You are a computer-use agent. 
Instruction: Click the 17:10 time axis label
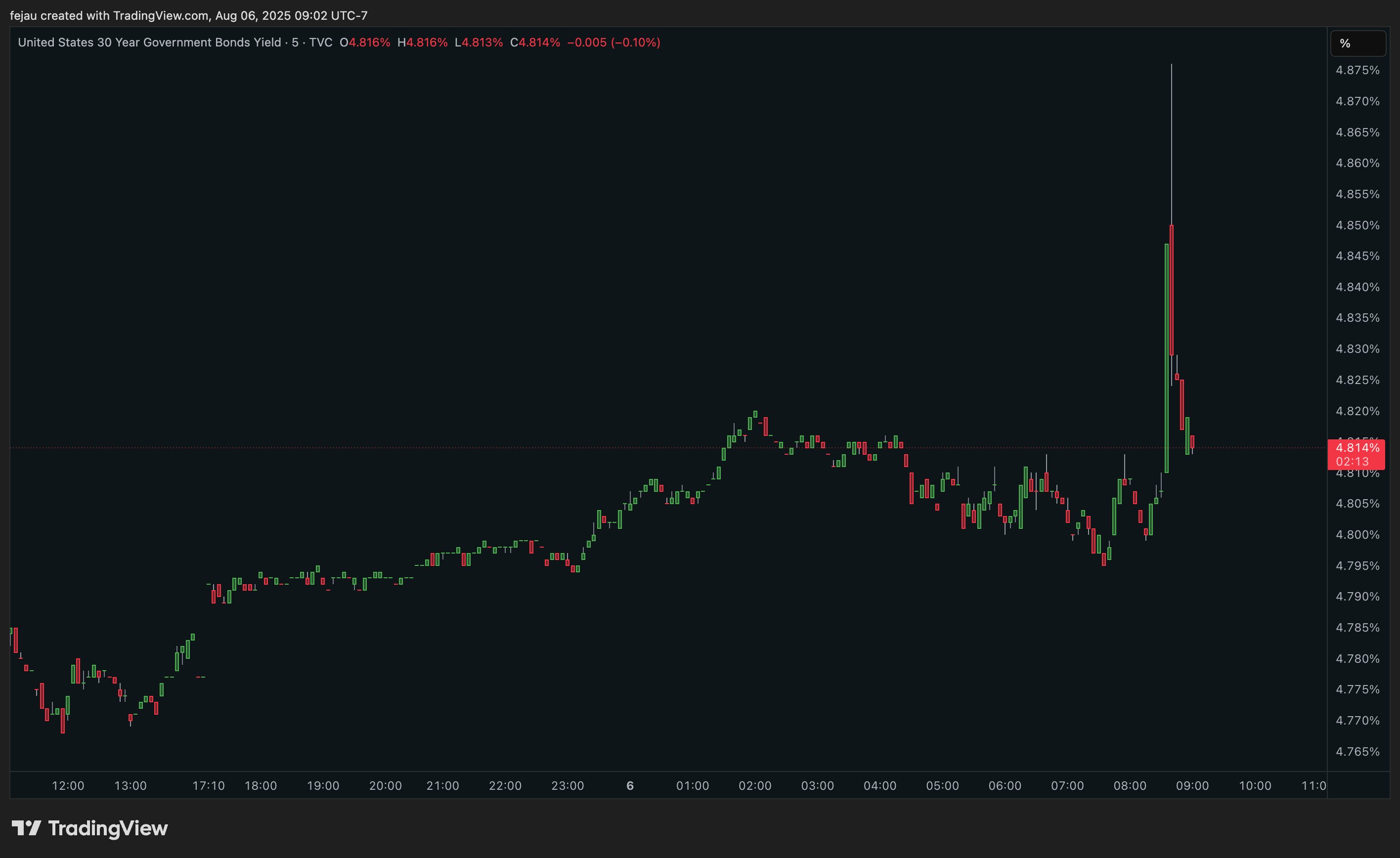pyautogui.click(x=209, y=786)
